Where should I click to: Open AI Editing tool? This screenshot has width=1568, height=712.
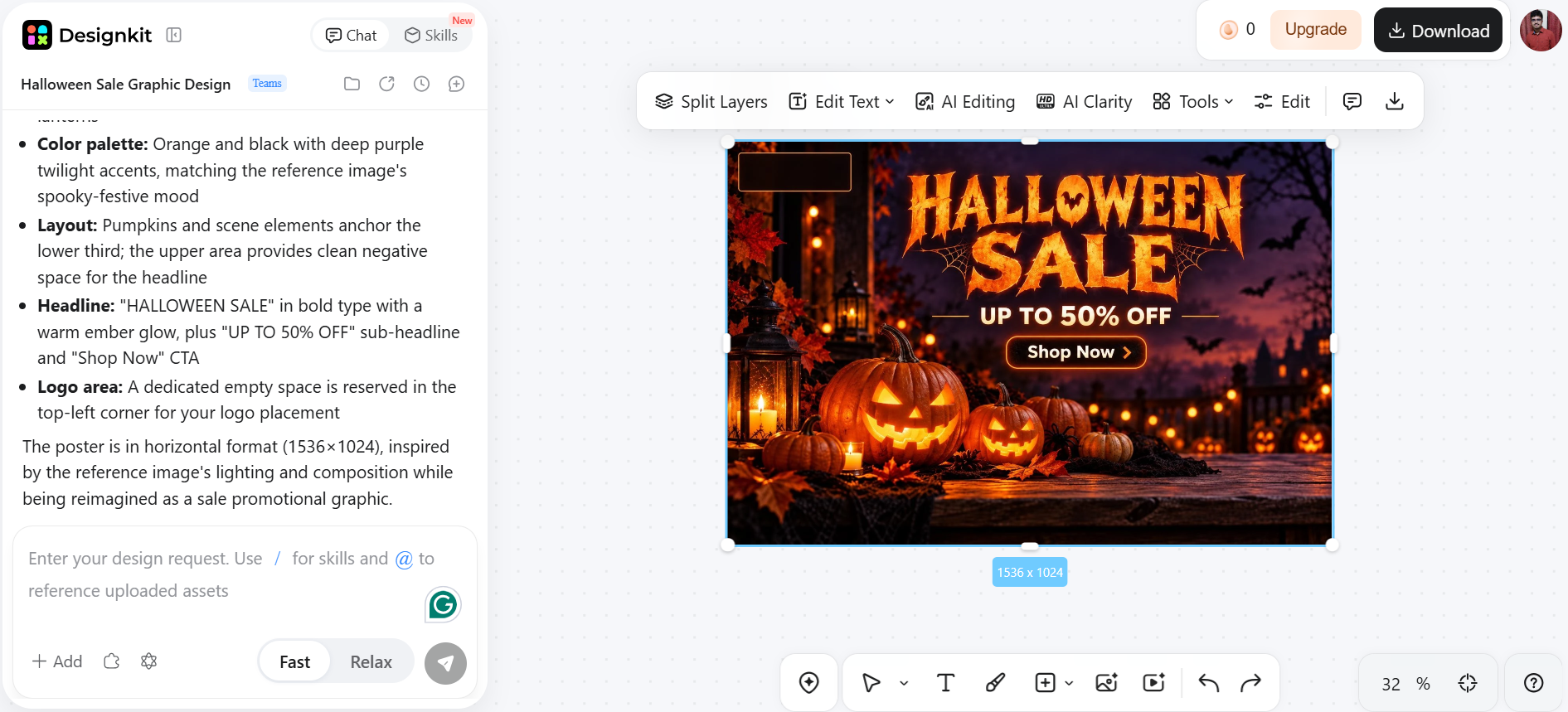[964, 101]
